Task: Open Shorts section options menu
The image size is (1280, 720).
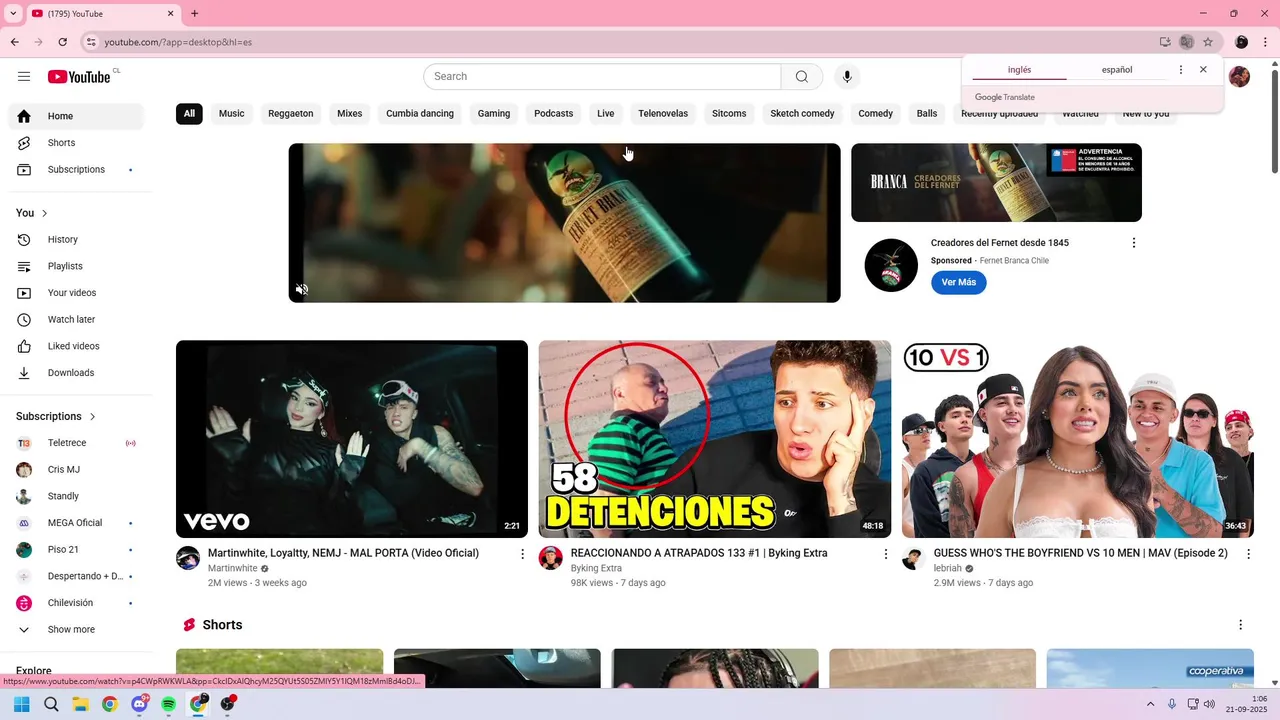Action: tap(1240, 625)
